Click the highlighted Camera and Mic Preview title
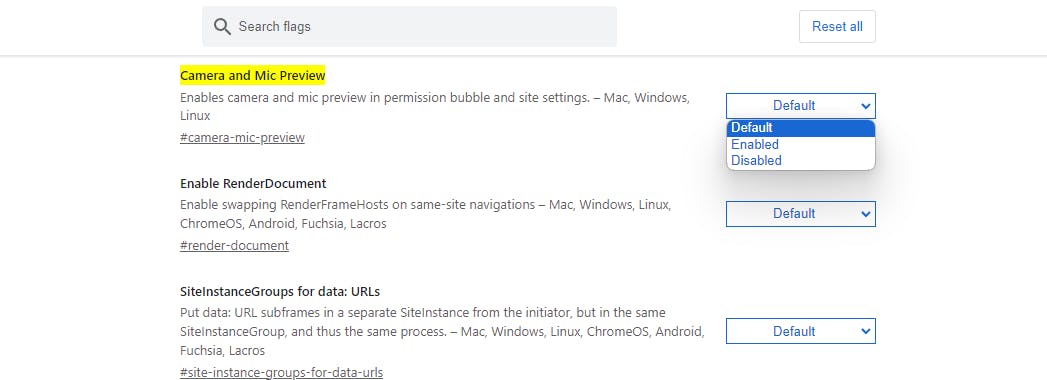 coord(252,75)
